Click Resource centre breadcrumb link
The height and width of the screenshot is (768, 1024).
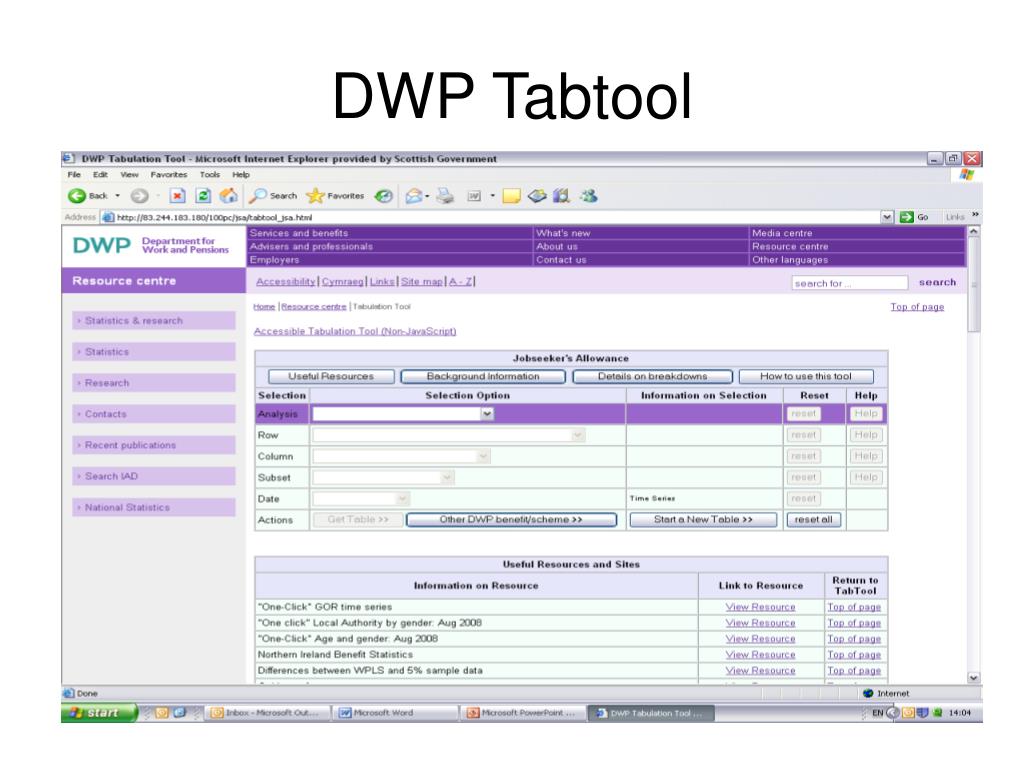pos(313,307)
